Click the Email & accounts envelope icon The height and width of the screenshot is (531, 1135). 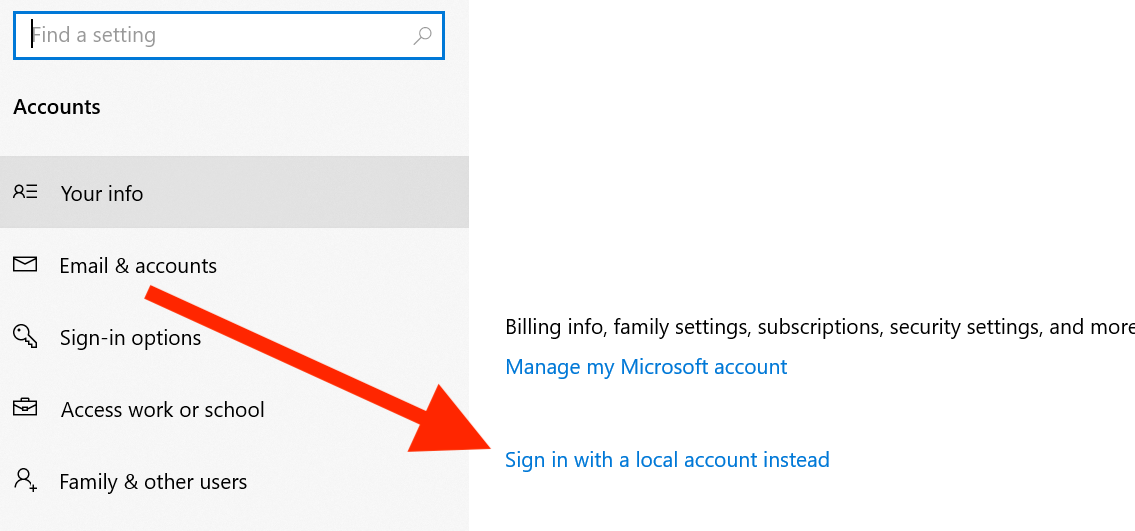[x=25, y=264]
